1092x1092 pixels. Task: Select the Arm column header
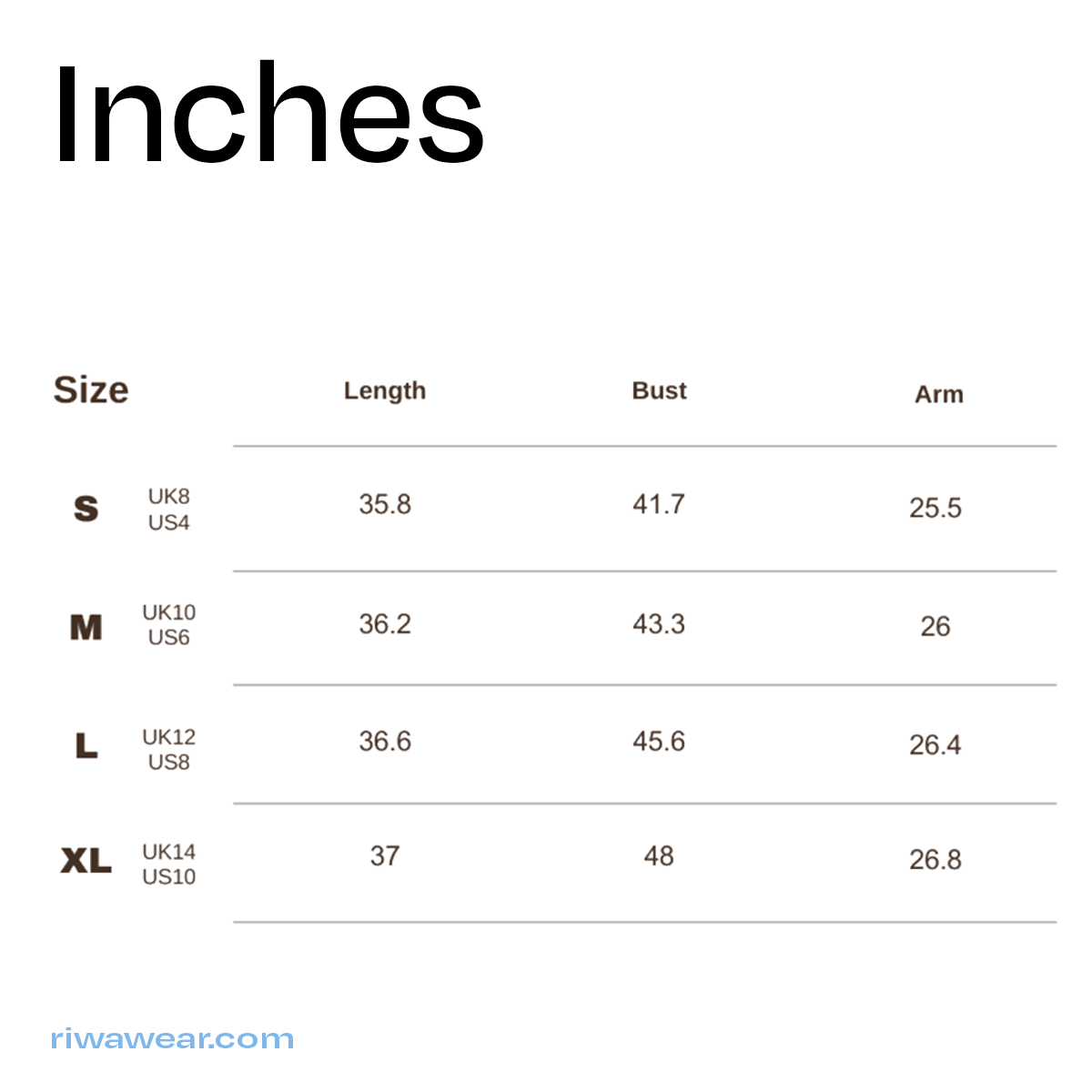(x=938, y=395)
